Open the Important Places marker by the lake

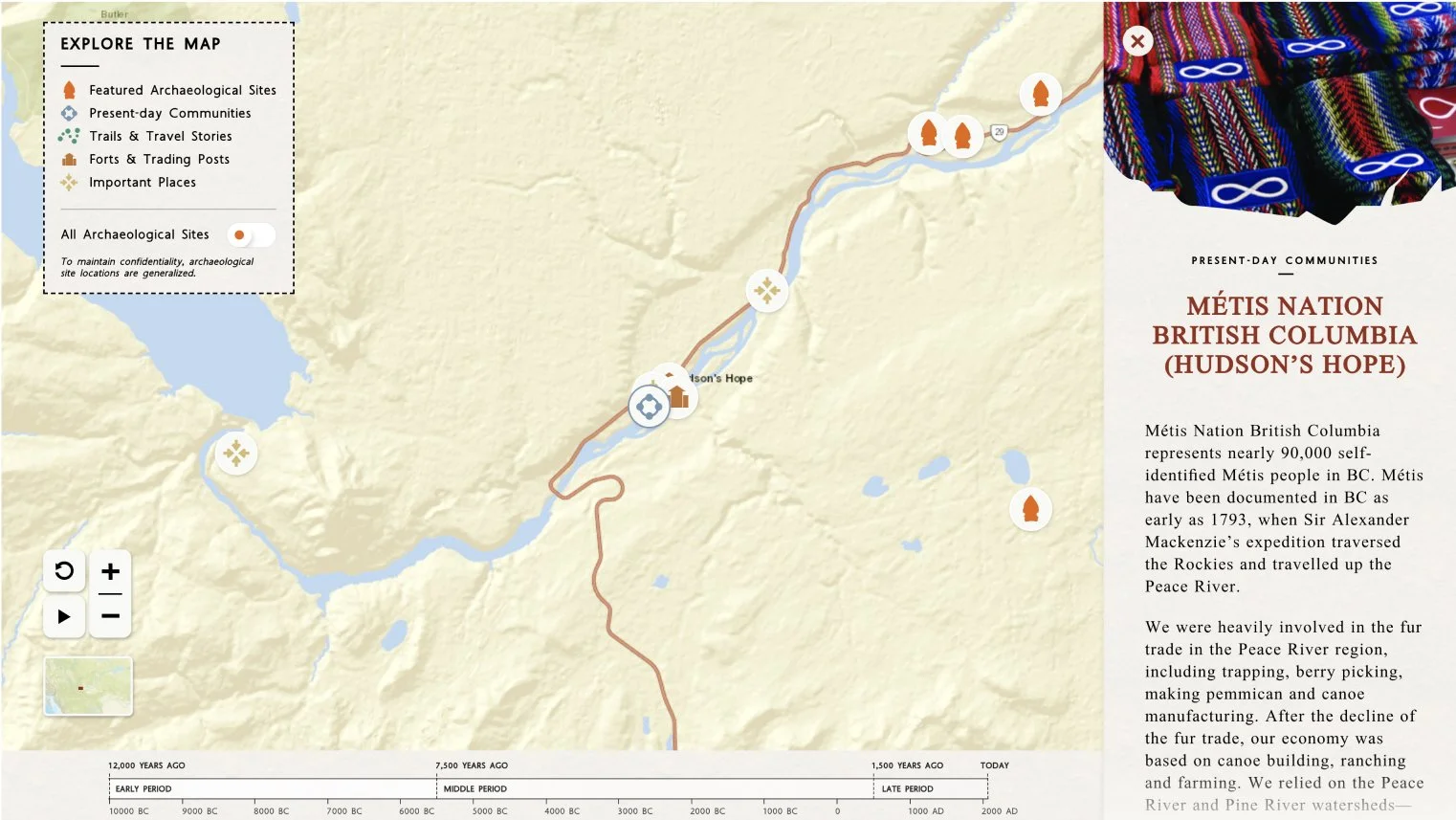236,453
